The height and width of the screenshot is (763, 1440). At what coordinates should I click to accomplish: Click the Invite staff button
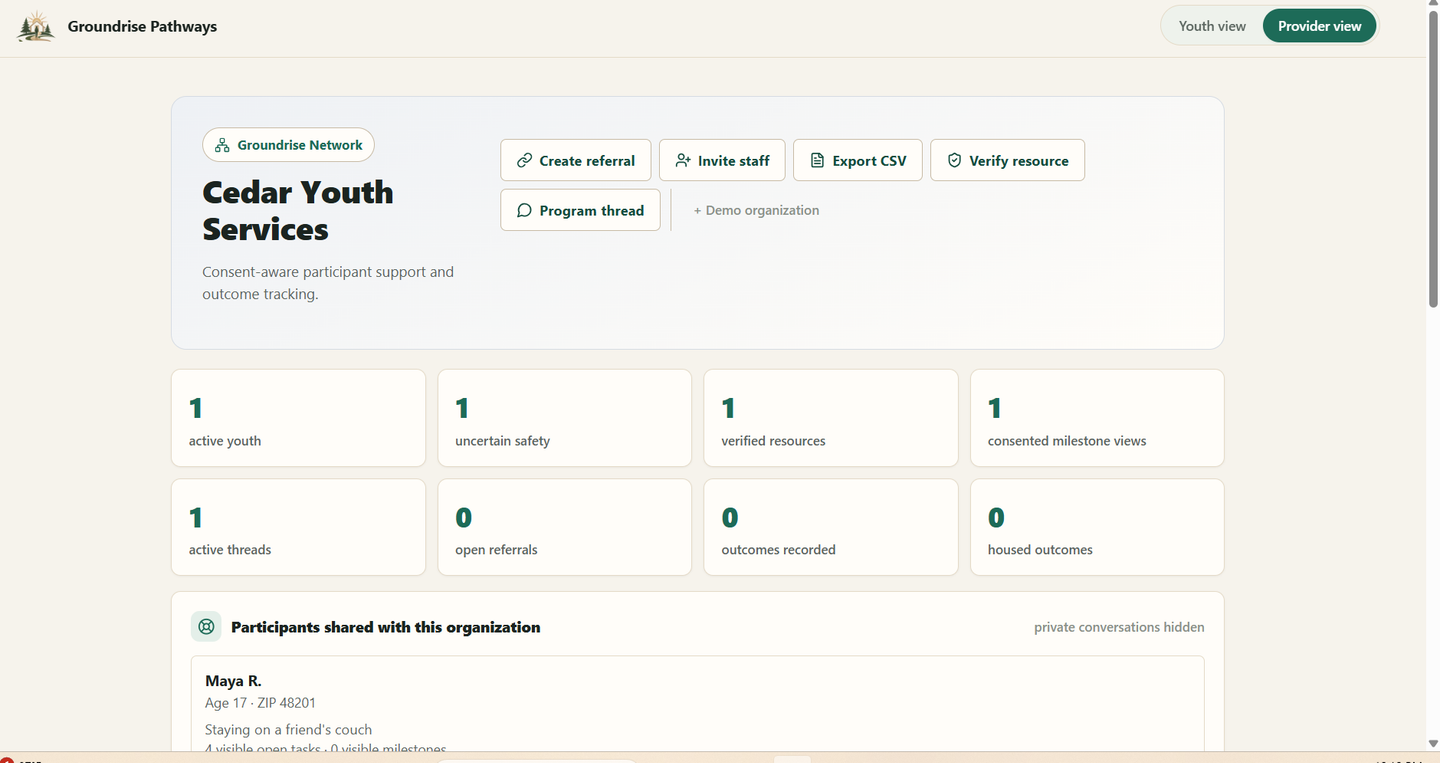[722, 160]
